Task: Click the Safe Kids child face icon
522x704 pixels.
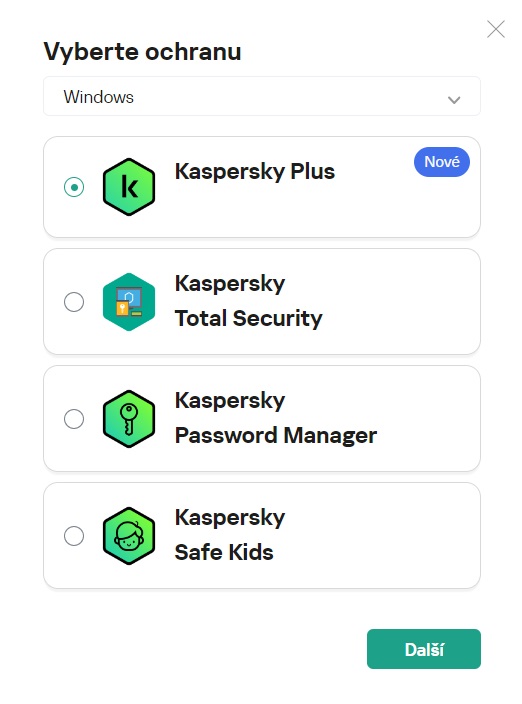Action: coord(129,536)
